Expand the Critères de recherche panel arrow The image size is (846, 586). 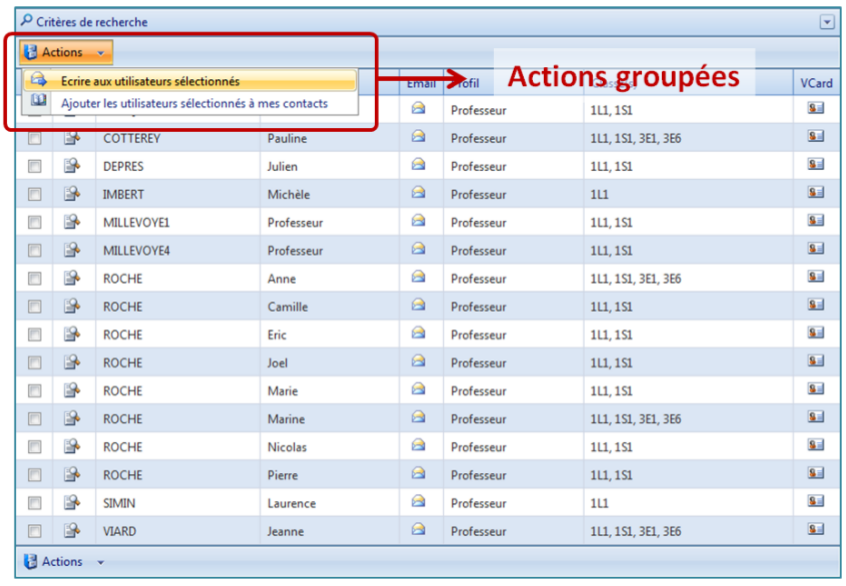coord(826,22)
